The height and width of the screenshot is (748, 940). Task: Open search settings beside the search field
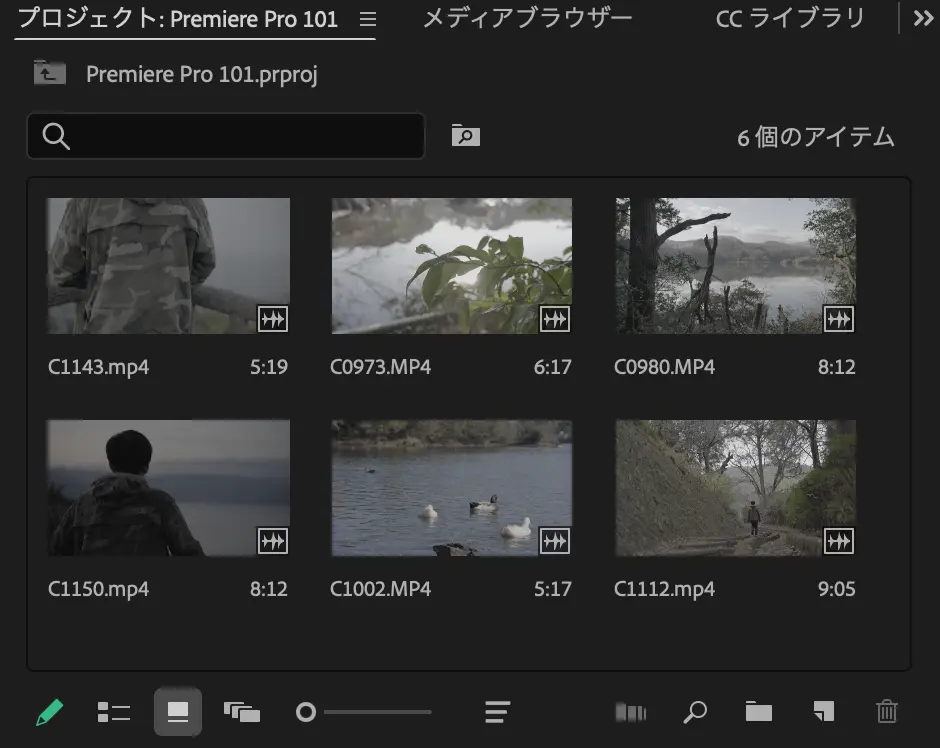(462, 135)
